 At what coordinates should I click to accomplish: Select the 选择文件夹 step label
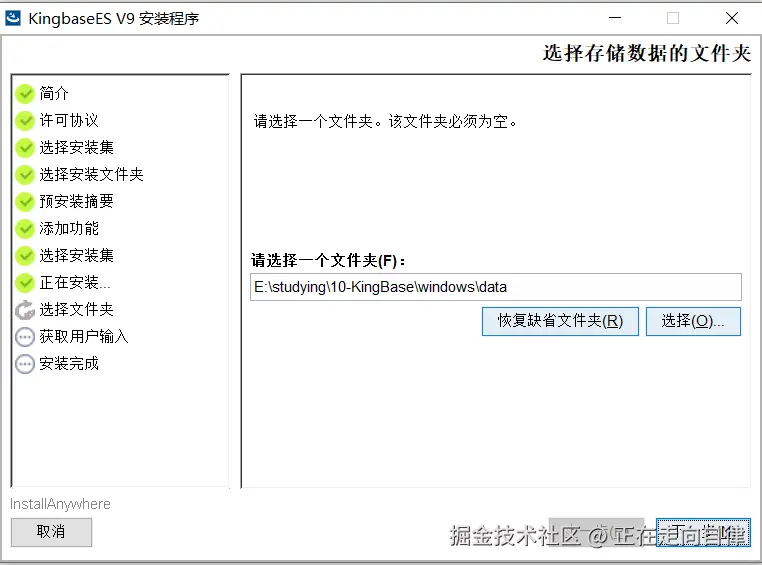pos(76,309)
